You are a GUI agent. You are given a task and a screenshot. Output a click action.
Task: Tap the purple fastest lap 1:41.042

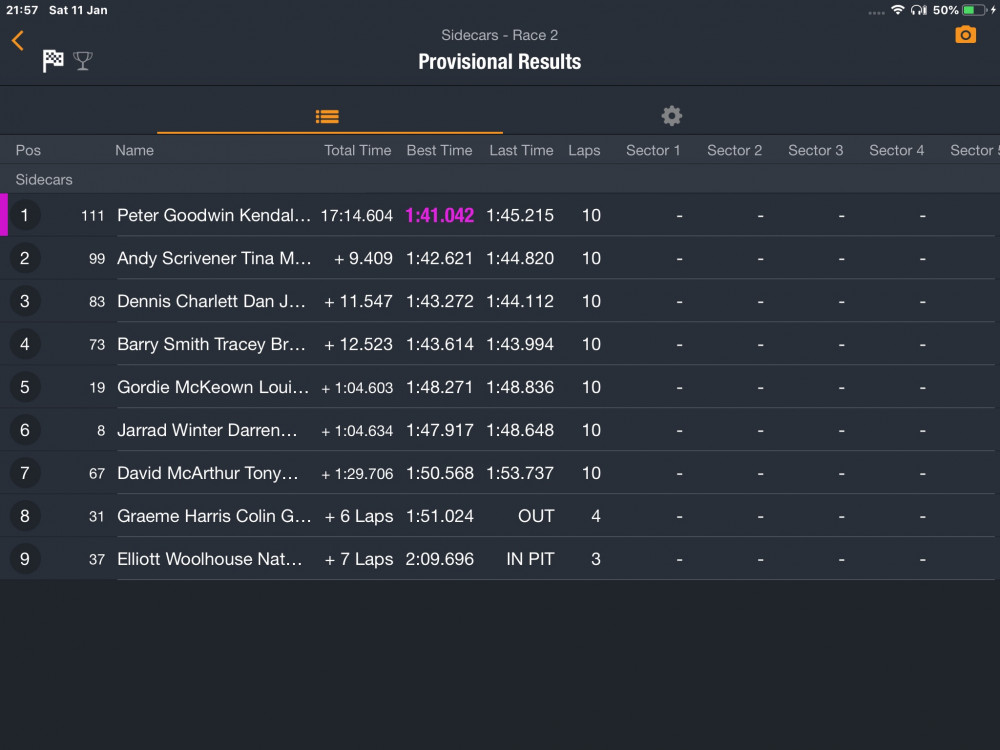[439, 216]
